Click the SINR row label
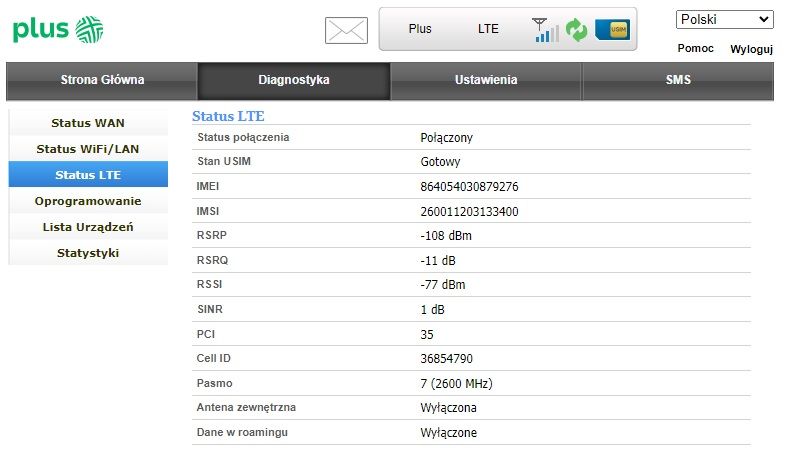This screenshot has height=472, width=785. pos(210,310)
